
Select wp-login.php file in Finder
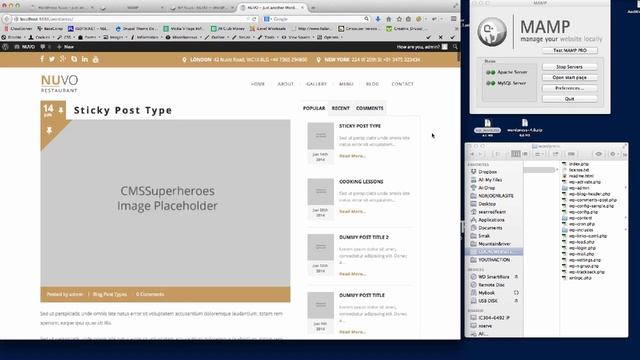coord(582,248)
